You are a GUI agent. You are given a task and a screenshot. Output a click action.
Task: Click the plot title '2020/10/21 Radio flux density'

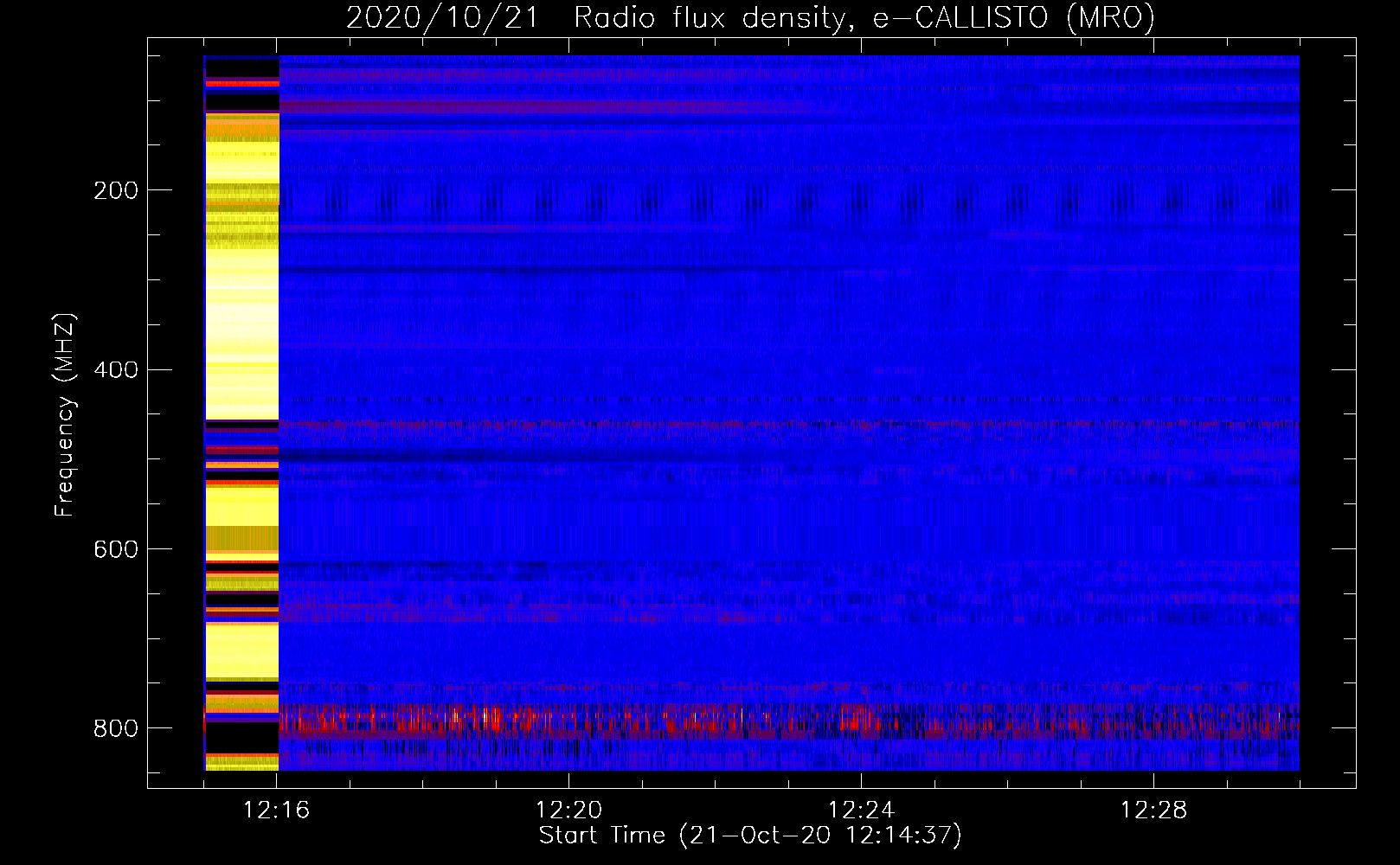pos(750,17)
